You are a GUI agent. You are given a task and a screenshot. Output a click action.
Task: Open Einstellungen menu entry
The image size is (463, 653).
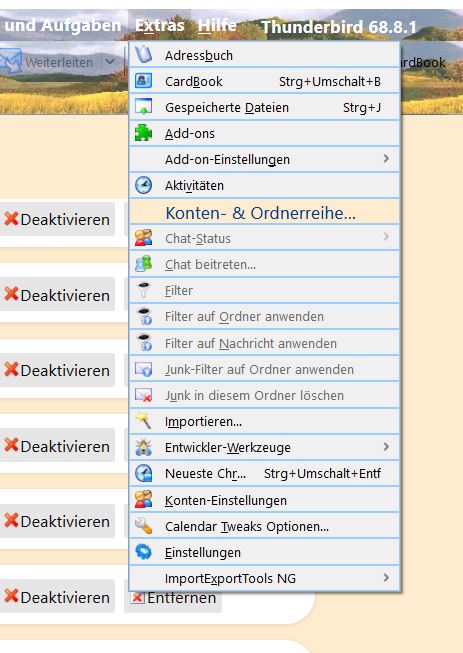(x=264, y=552)
